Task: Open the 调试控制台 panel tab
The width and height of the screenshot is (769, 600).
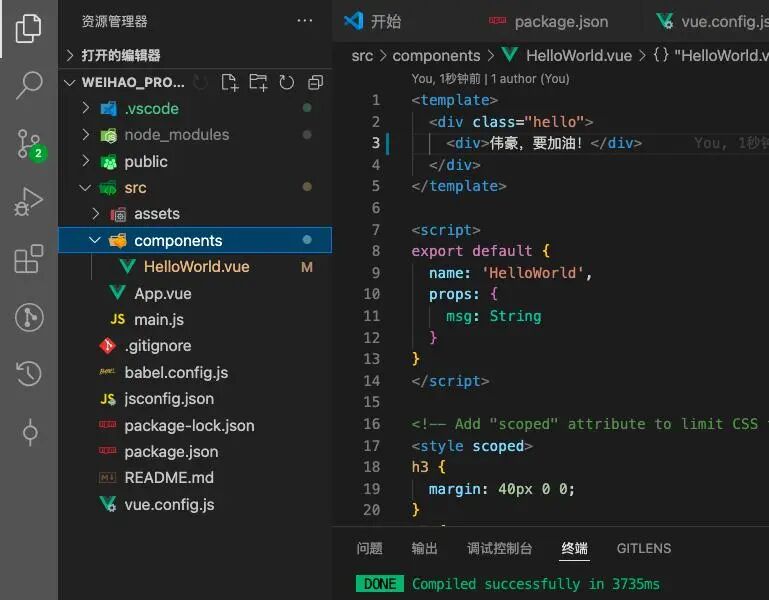Action: click(499, 548)
